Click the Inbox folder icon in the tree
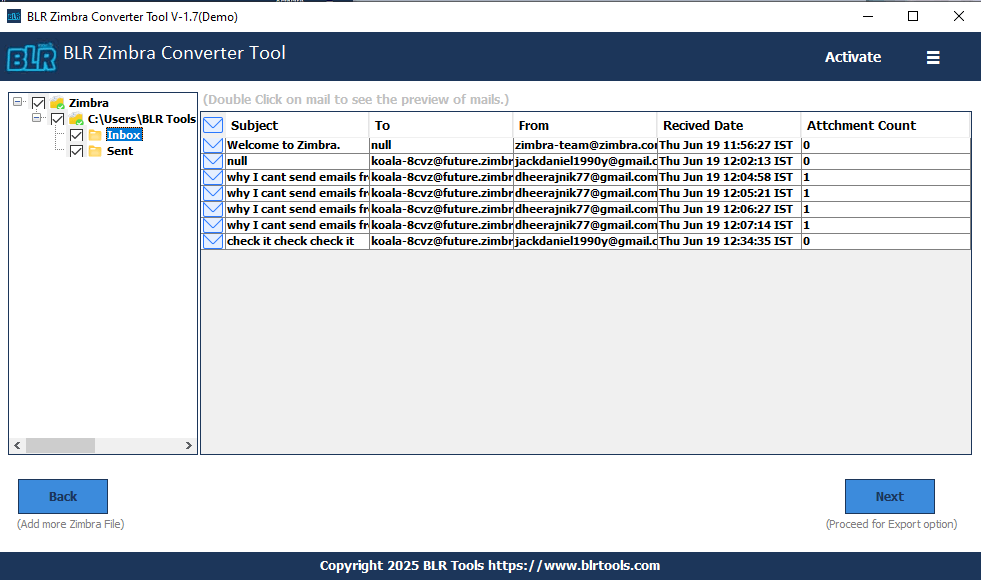Screen dimensions: 981x580 pyautogui.click(x=96, y=134)
